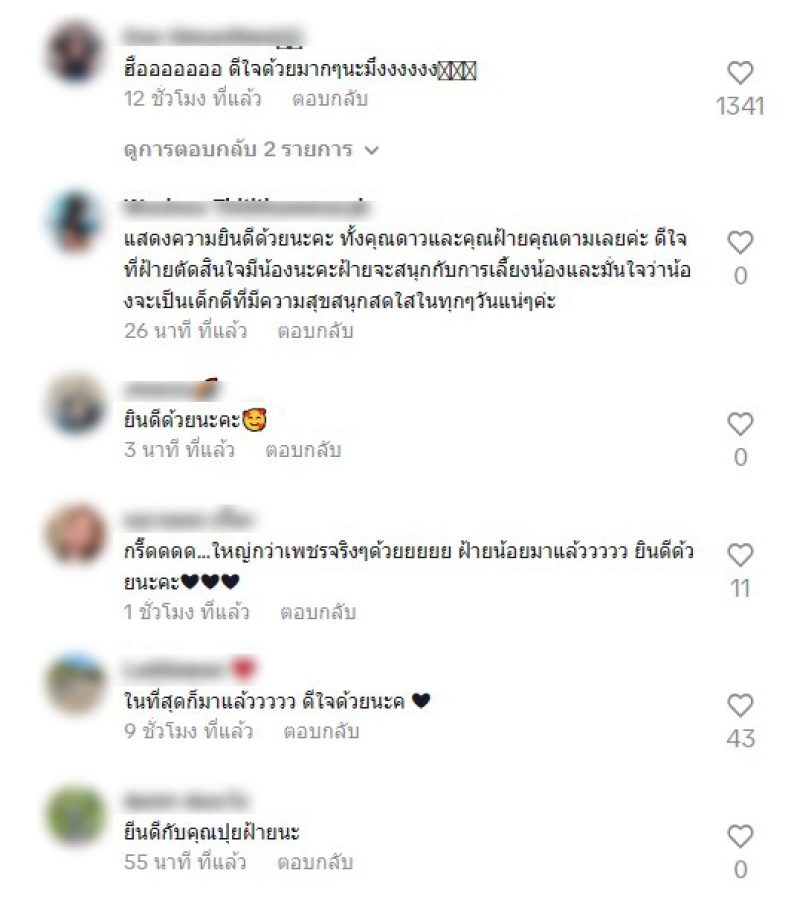Open avatar of the 26-minute-old commenter
This screenshot has height=905, width=800.
click(76, 221)
